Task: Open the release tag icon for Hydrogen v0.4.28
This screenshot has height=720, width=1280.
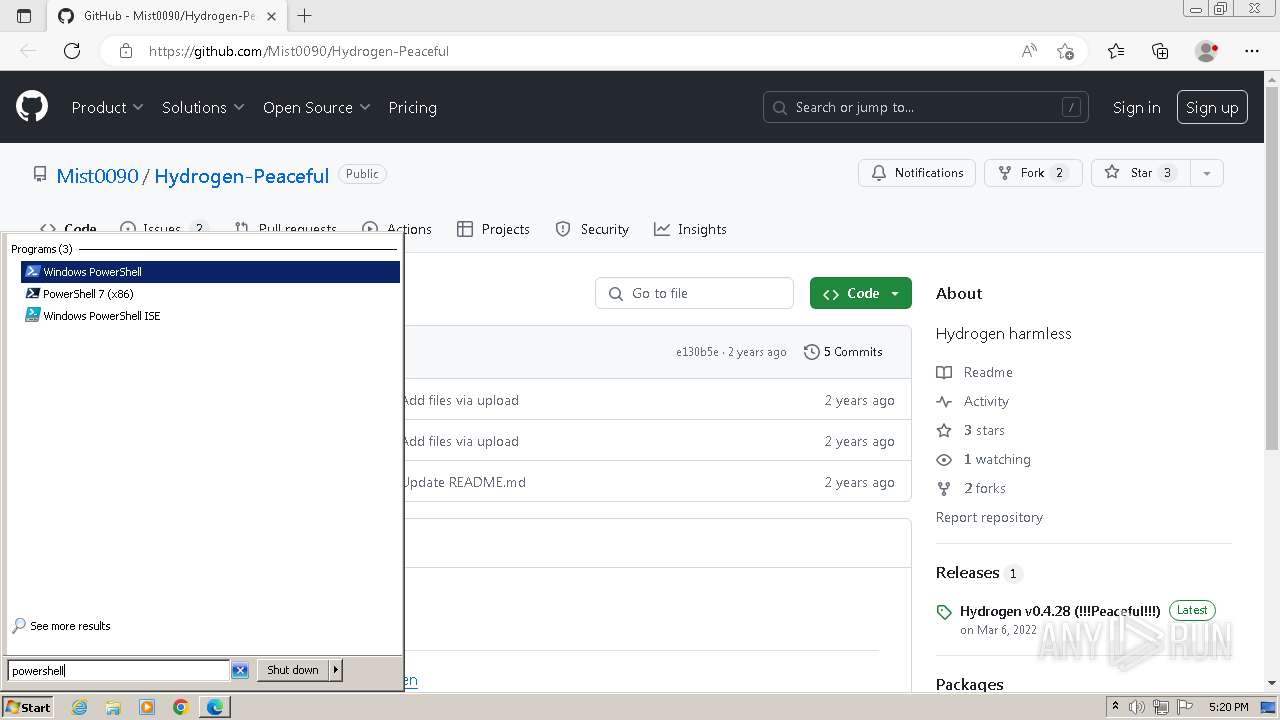Action: coord(944,612)
